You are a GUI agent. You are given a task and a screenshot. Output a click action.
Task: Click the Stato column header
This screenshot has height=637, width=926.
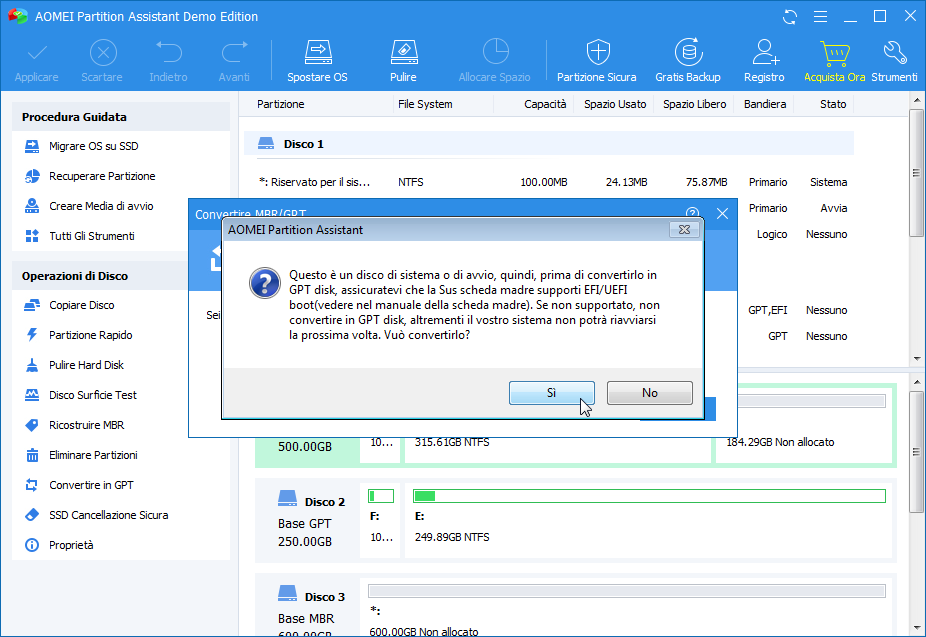pyautogui.click(x=833, y=104)
